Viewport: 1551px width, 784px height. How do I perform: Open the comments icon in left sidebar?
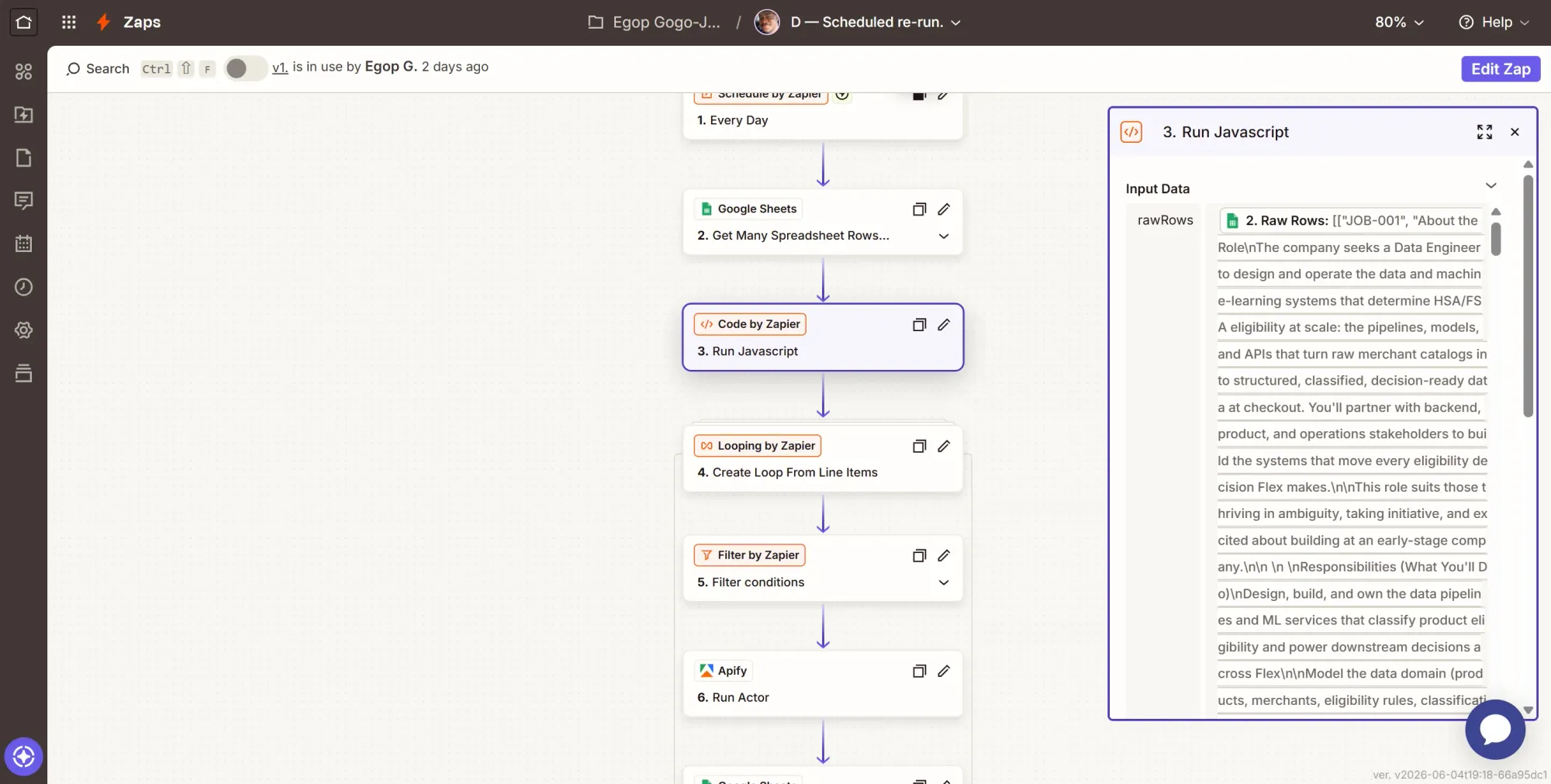point(24,201)
